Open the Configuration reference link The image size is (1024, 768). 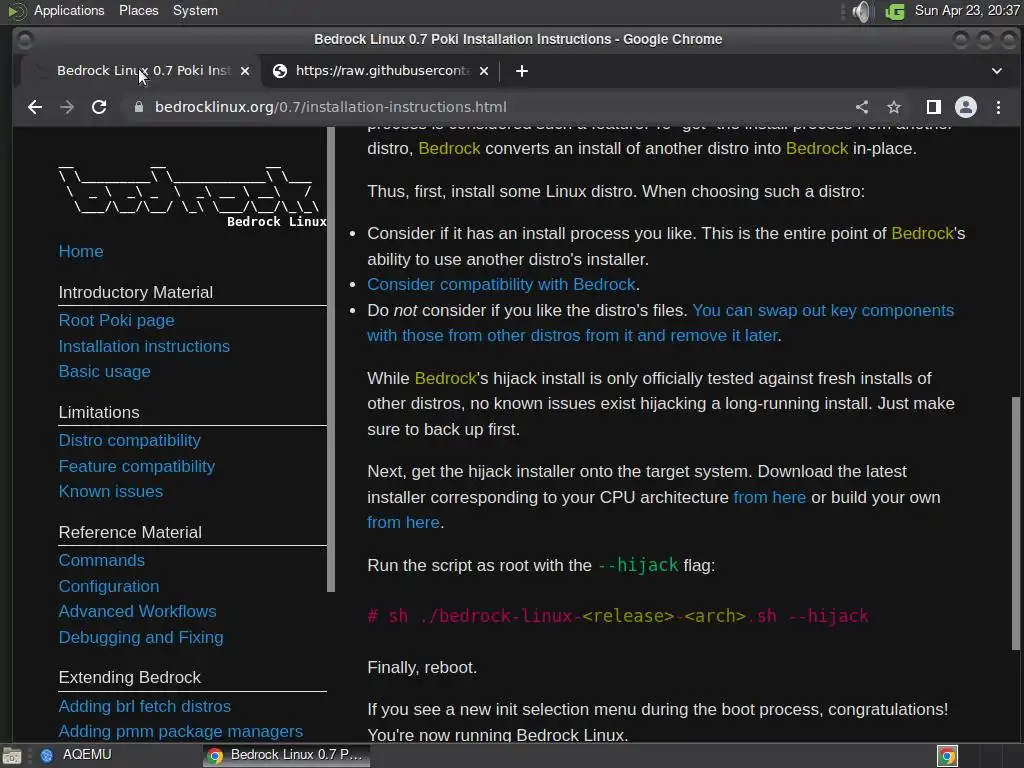[x=109, y=586]
